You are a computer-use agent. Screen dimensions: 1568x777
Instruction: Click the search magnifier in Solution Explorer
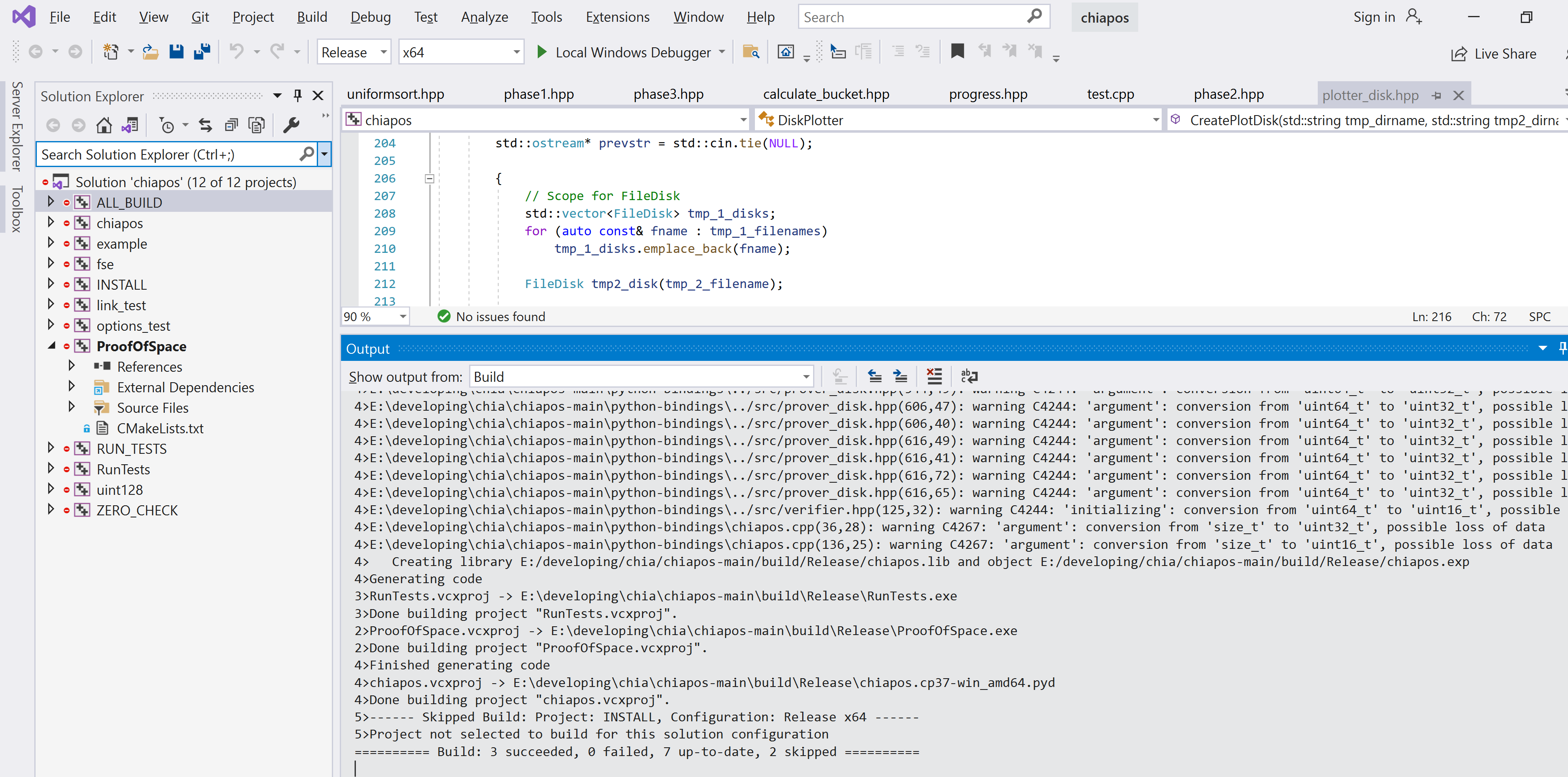307,154
